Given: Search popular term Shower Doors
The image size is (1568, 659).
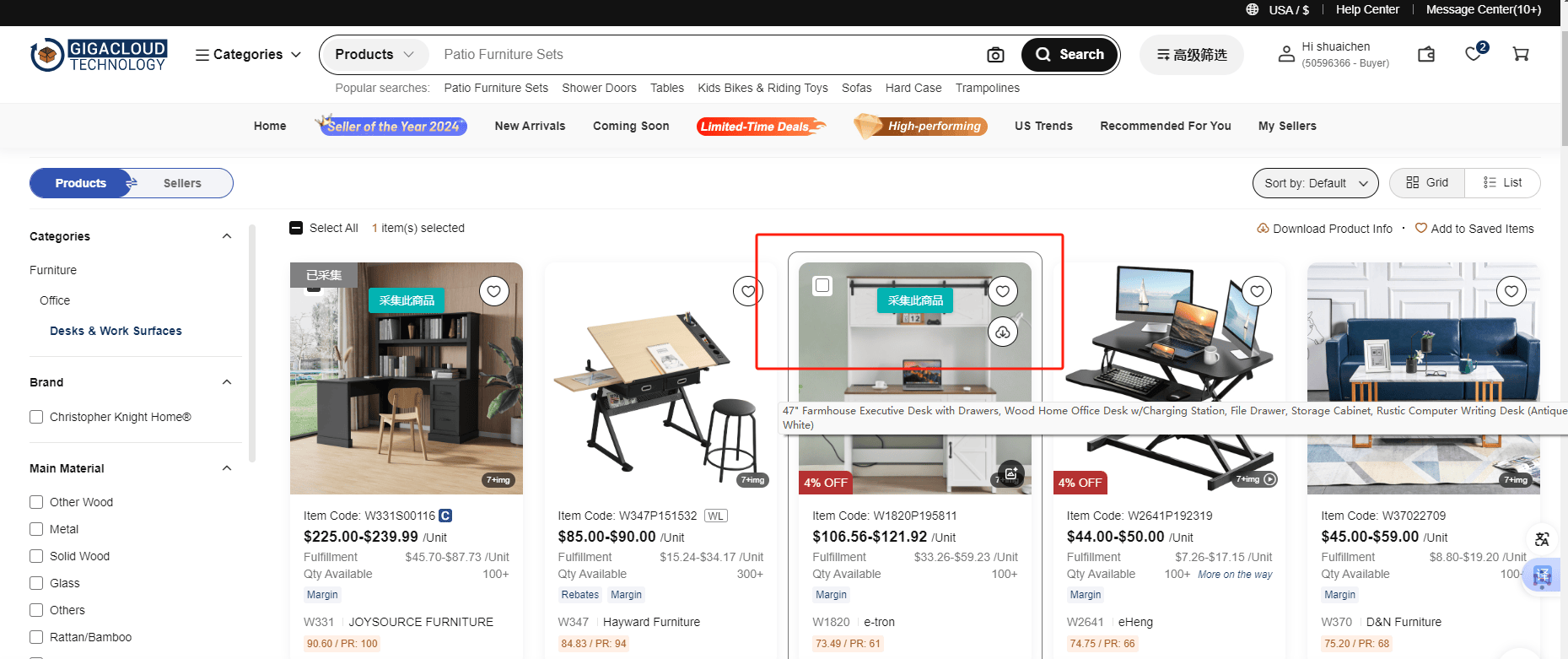Looking at the screenshot, I should (599, 88).
